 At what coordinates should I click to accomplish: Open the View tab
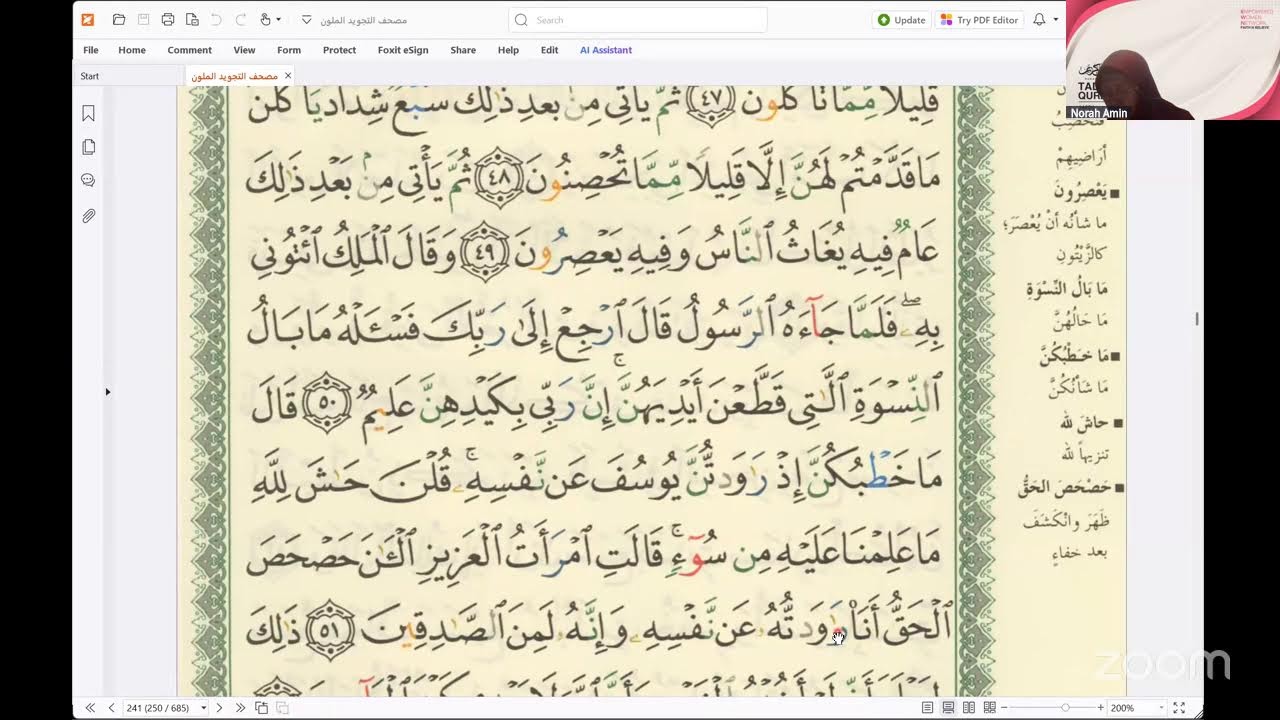click(244, 50)
